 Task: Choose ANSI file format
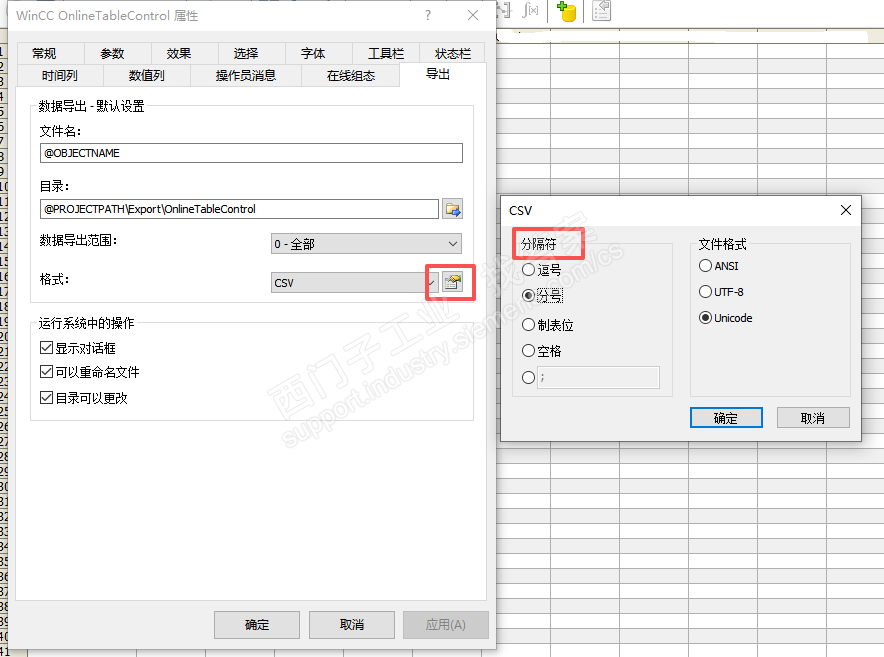pyautogui.click(x=718, y=266)
